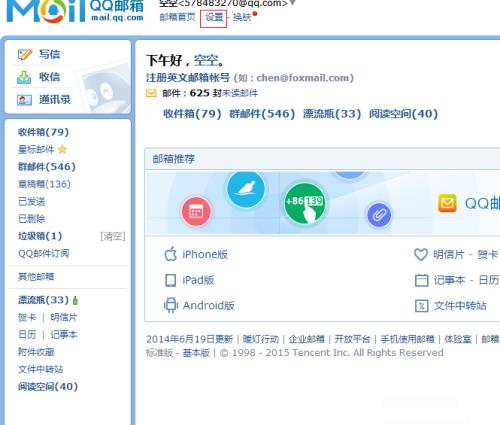The width and height of the screenshot is (500, 425).
Task: Click the 开放平台 footer link
Action: click(x=352, y=339)
